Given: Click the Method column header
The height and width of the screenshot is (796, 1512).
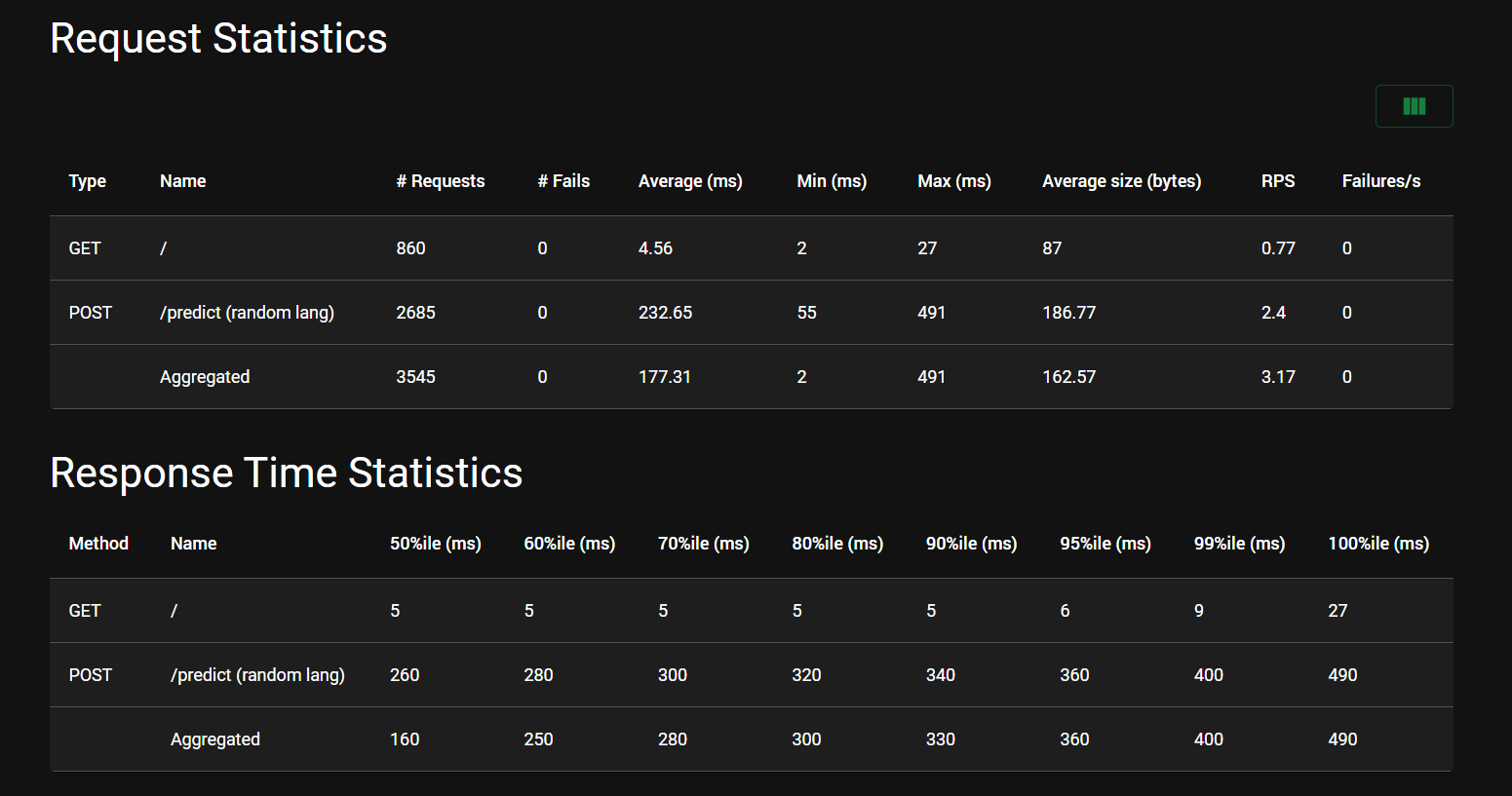Looking at the screenshot, I should [x=98, y=544].
